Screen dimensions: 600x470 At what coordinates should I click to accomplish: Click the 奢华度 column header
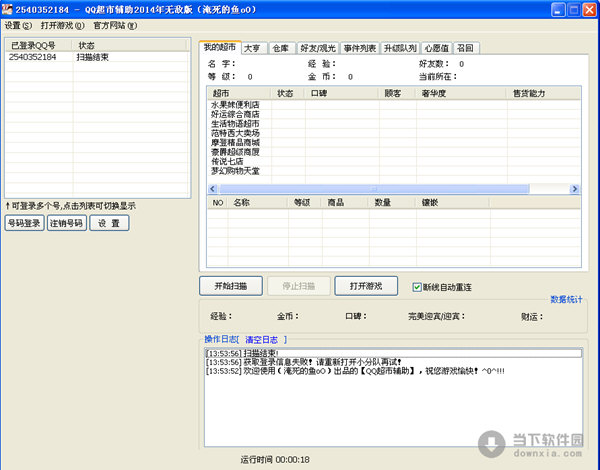pyautogui.click(x=461, y=93)
